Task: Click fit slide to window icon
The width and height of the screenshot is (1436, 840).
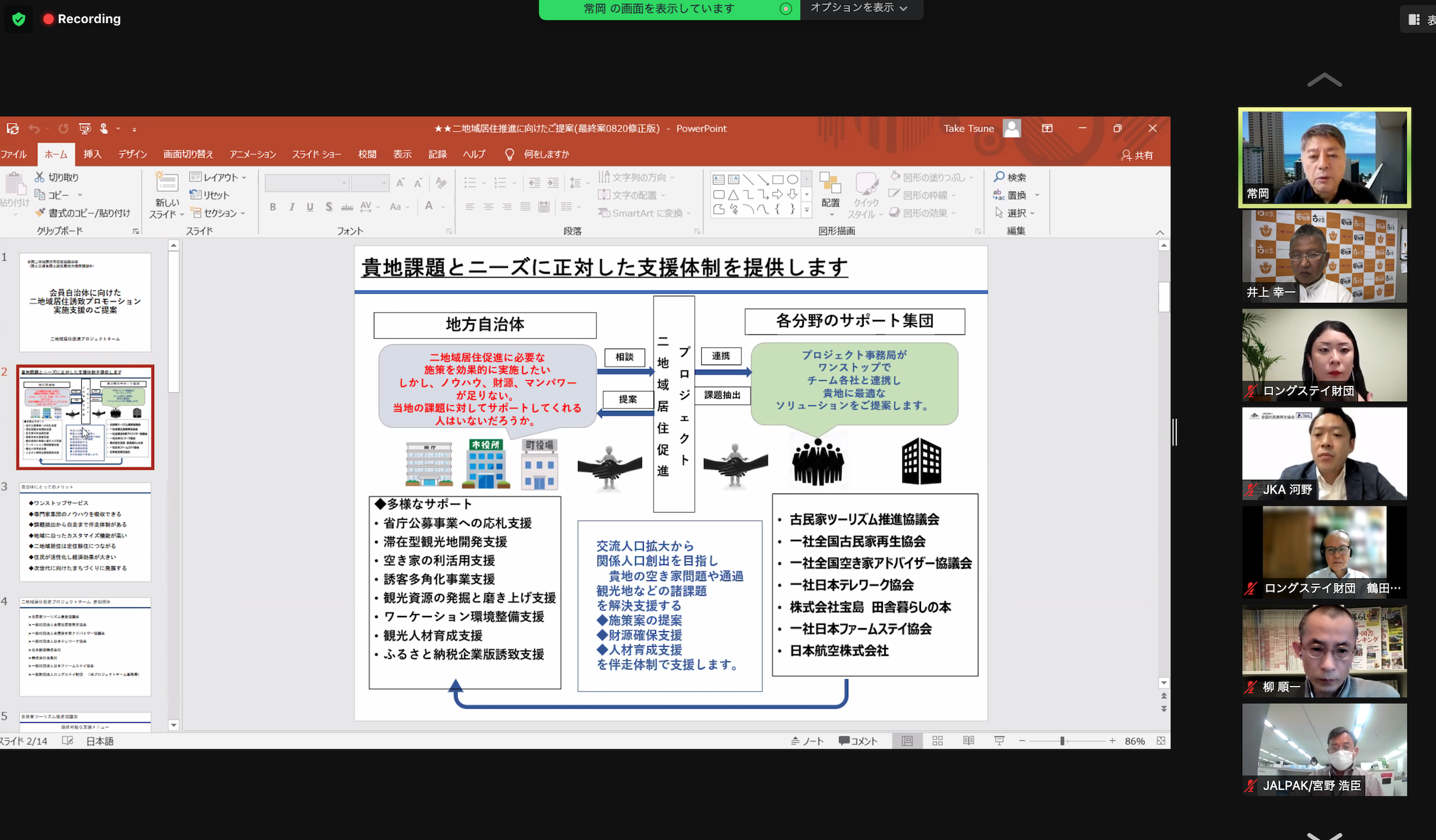Action: pos(1161,741)
